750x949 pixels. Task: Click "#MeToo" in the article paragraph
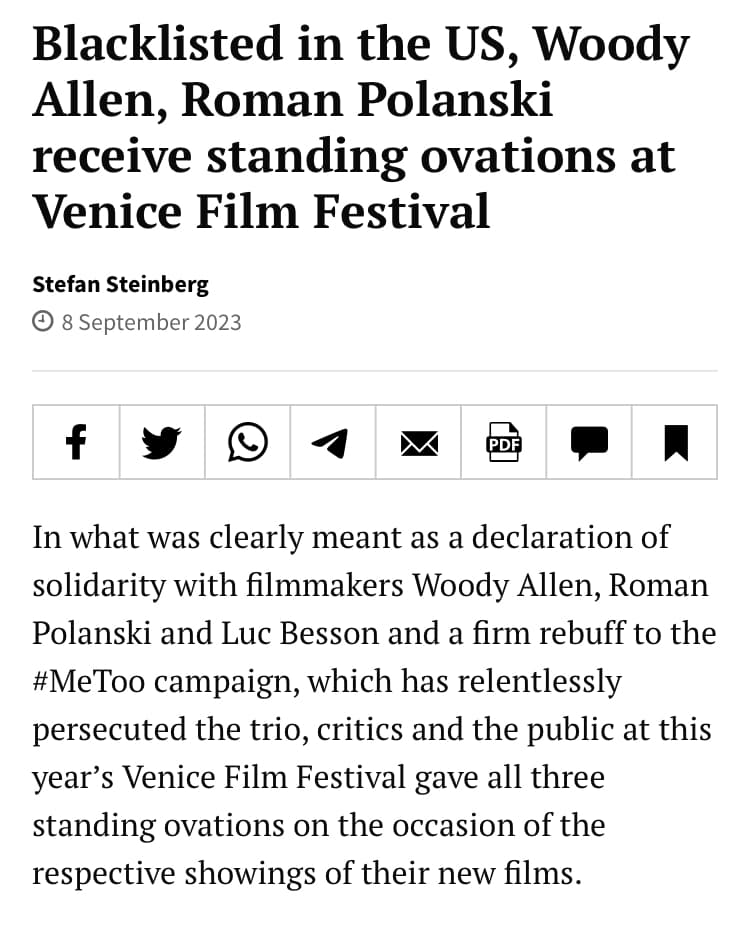click(x=89, y=681)
